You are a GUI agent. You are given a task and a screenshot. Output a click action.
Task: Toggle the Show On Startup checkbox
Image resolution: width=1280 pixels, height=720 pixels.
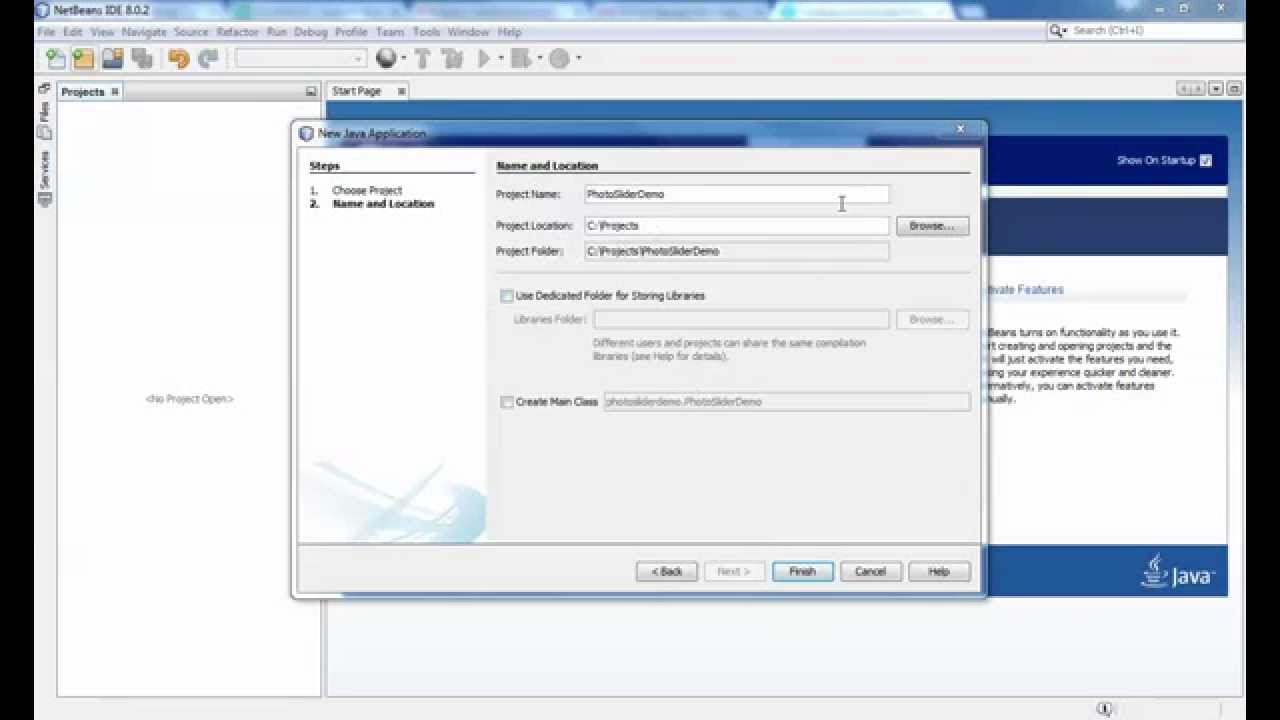pyautogui.click(x=1205, y=160)
